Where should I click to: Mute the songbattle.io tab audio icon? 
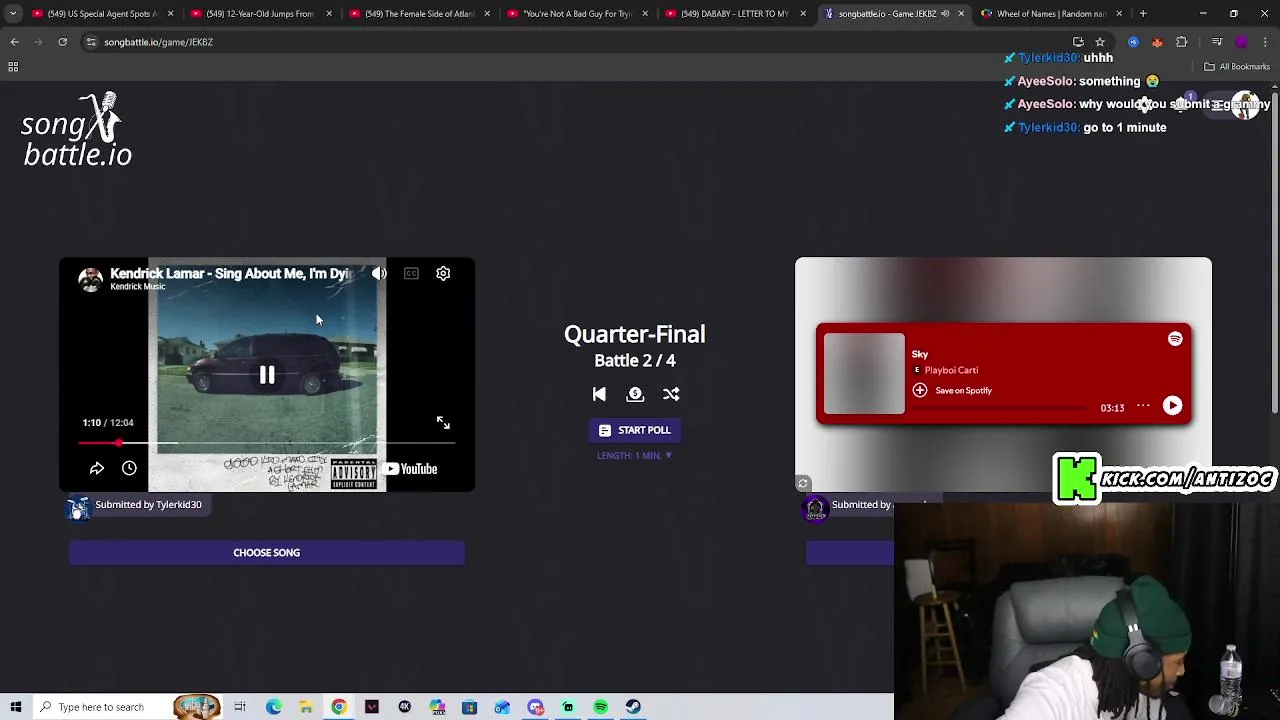pyautogui.click(x=945, y=14)
